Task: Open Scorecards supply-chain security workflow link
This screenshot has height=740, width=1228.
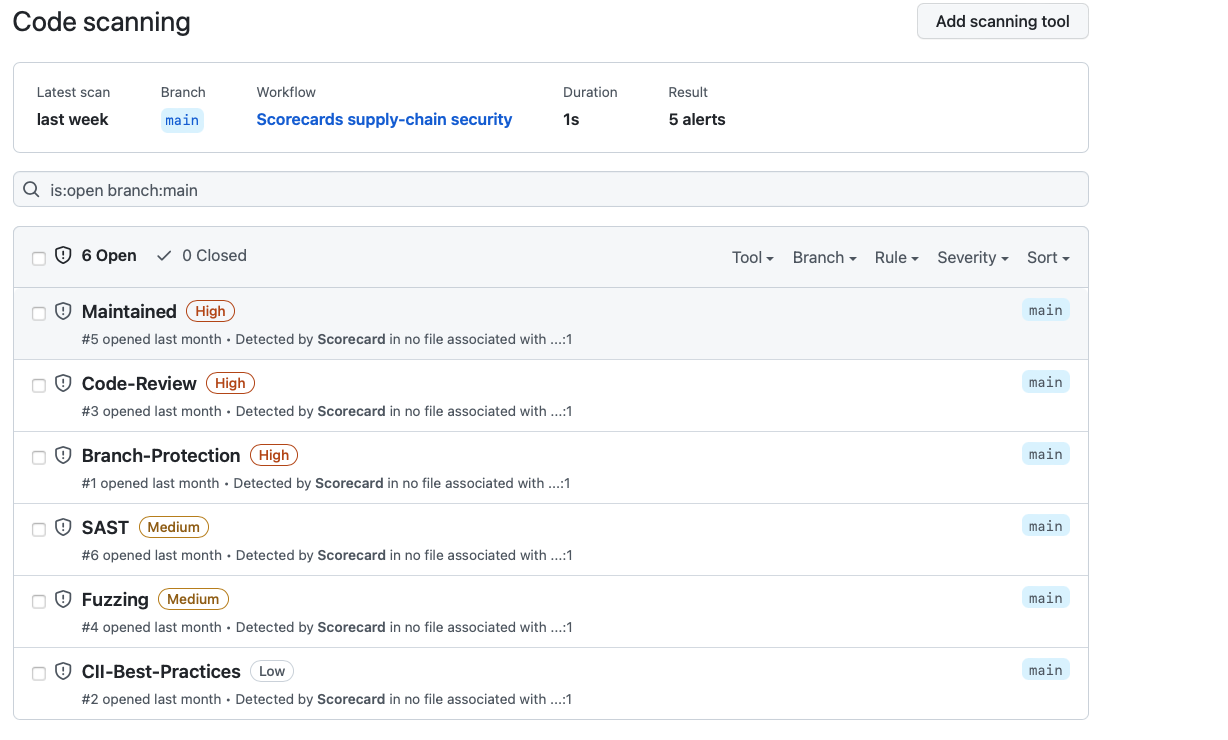Action: point(384,120)
